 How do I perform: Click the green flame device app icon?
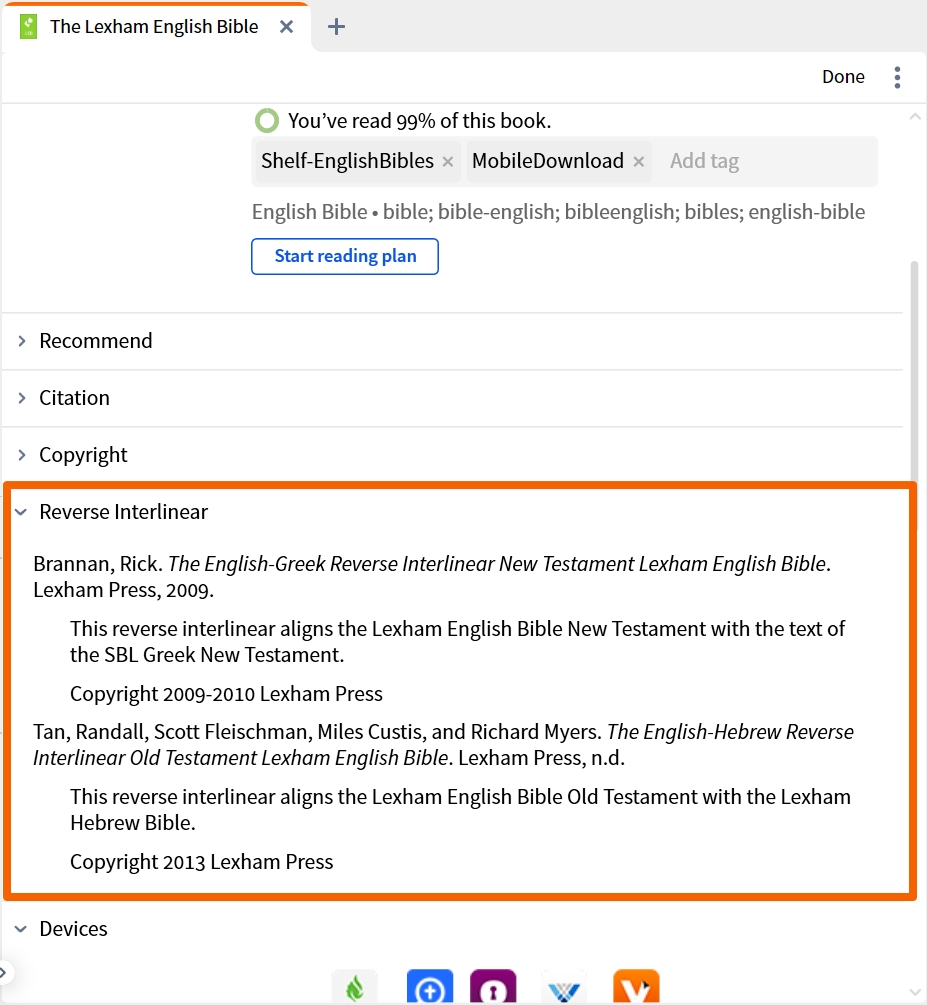click(355, 986)
